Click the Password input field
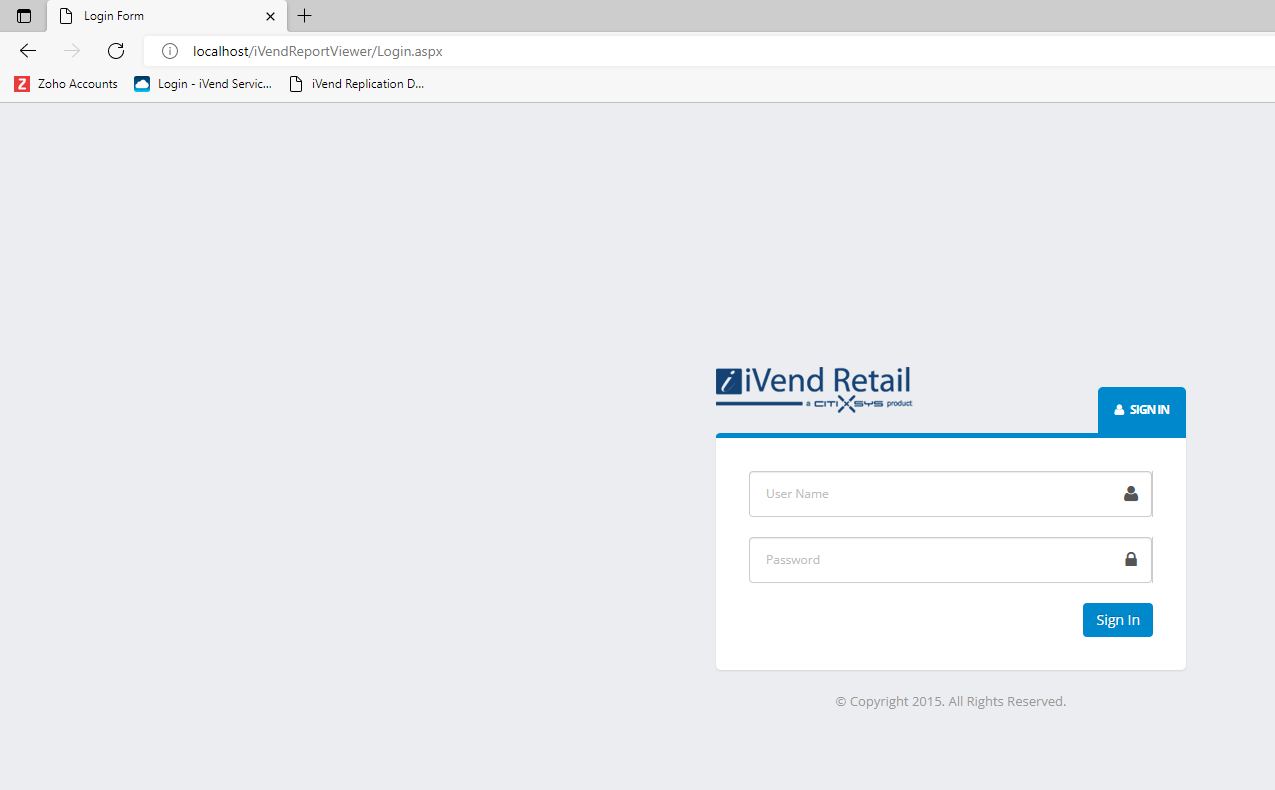The image size is (1275, 790). pyautogui.click(x=951, y=560)
